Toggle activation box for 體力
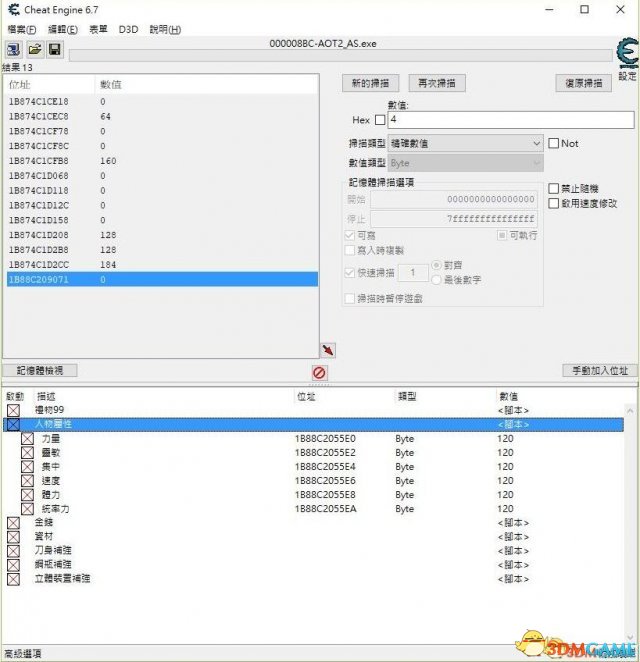The height and width of the screenshot is (662, 640). (27, 494)
